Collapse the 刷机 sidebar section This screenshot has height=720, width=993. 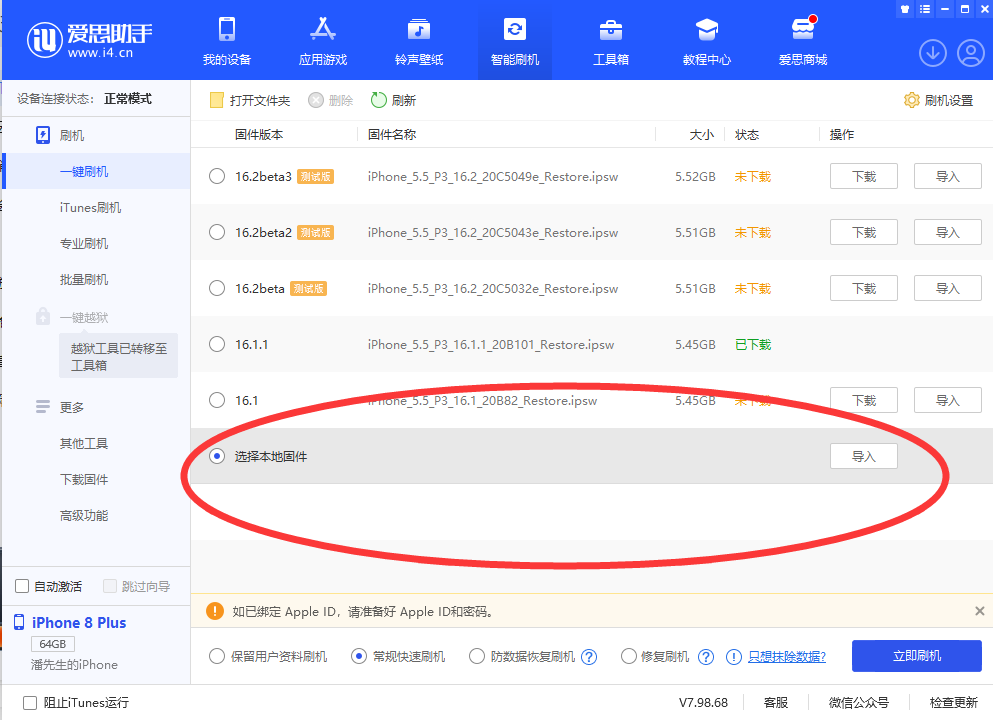71,135
